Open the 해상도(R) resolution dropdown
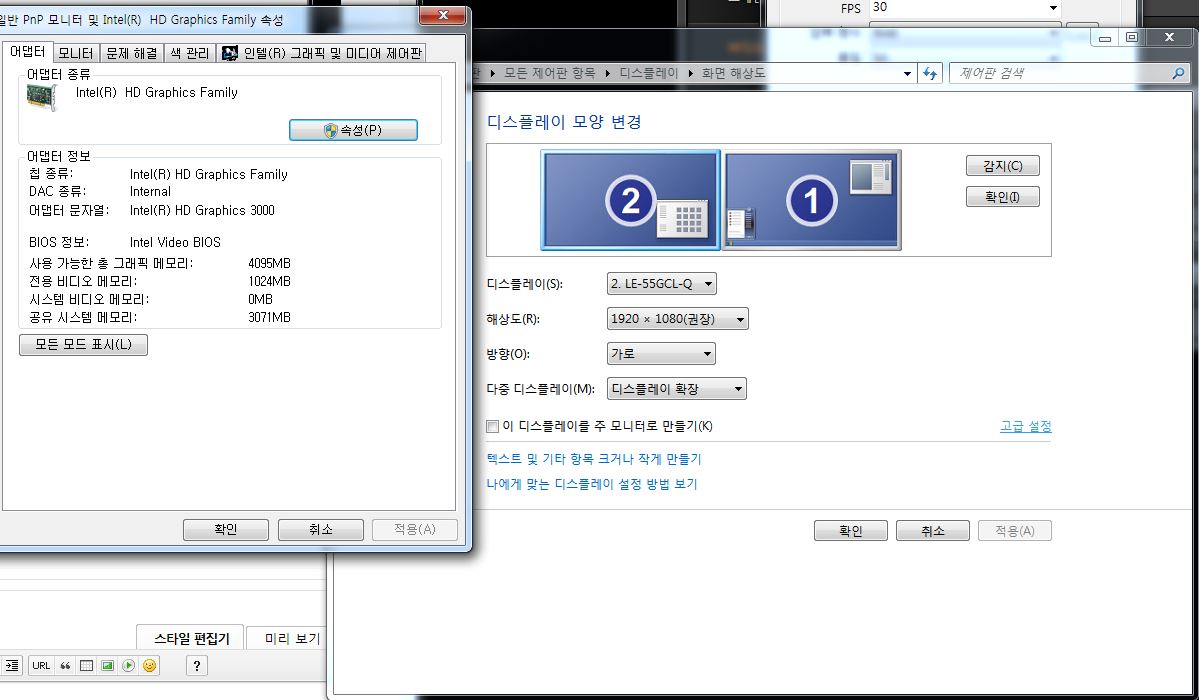This screenshot has width=1199, height=700. pyautogui.click(x=677, y=318)
